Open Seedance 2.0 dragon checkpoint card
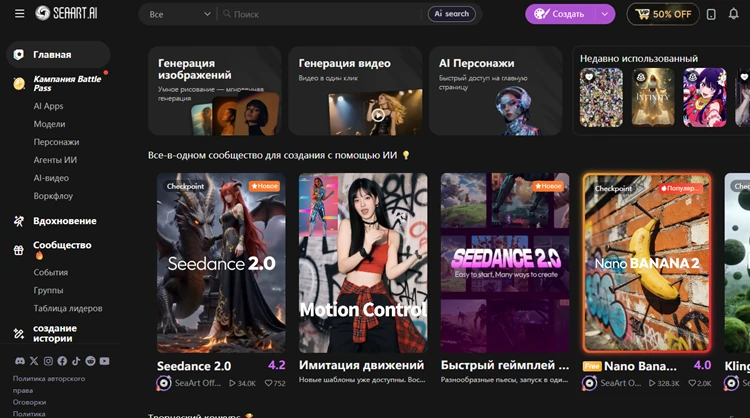The height and width of the screenshot is (418, 750). pyautogui.click(x=221, y=263)
